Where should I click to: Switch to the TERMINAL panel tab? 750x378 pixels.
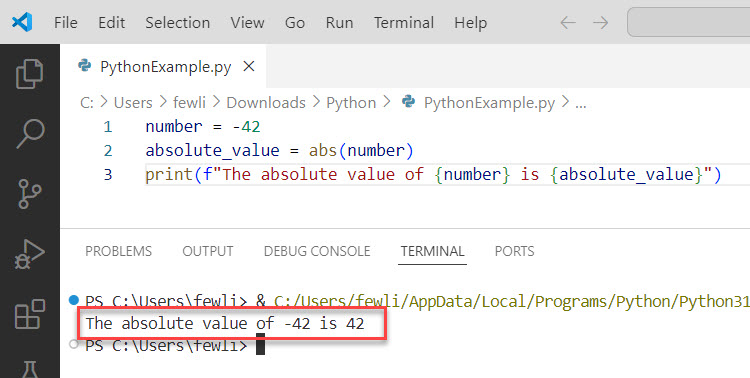click(432, 251)
